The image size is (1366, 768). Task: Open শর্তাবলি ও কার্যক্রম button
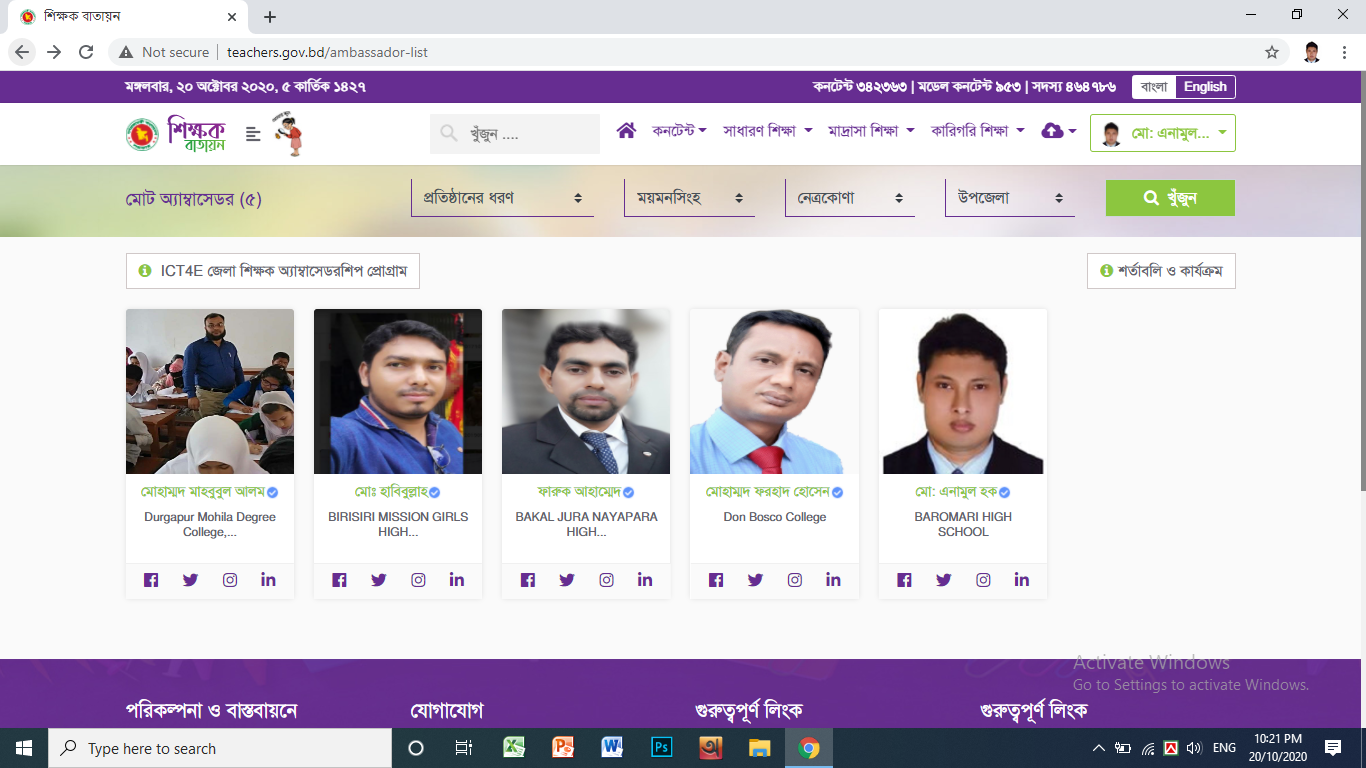(x=1161, y=271)
